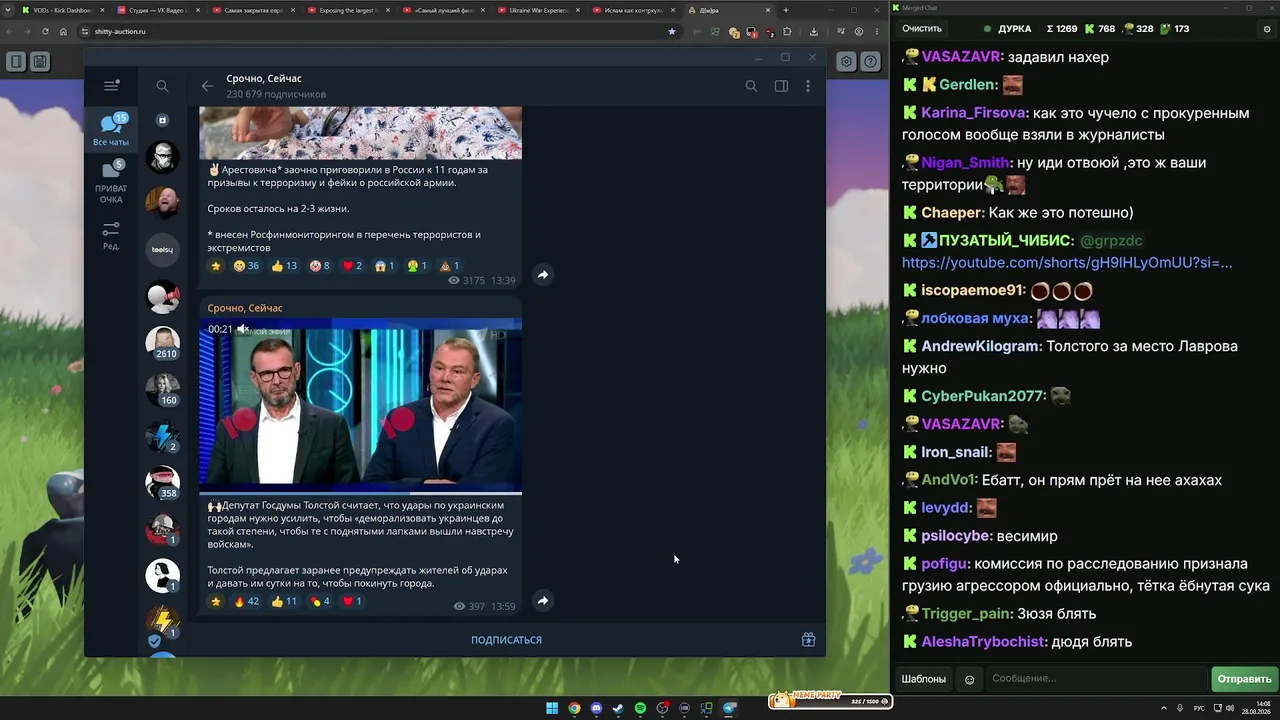Image resolution: width=1280 pixels, height=720 pixels.
Task: Toggle the channel info side panel
Action: [781, 86]
